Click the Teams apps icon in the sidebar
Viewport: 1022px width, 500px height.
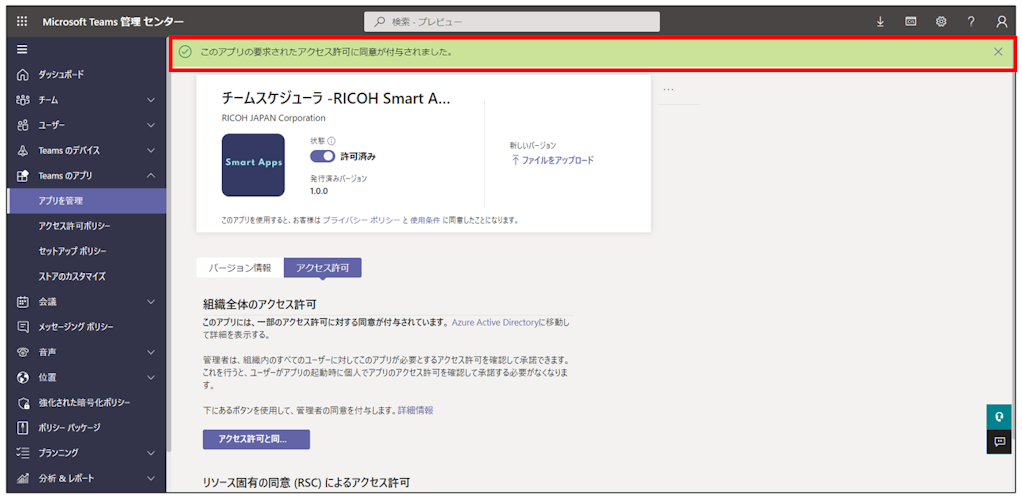click(23, 175)
